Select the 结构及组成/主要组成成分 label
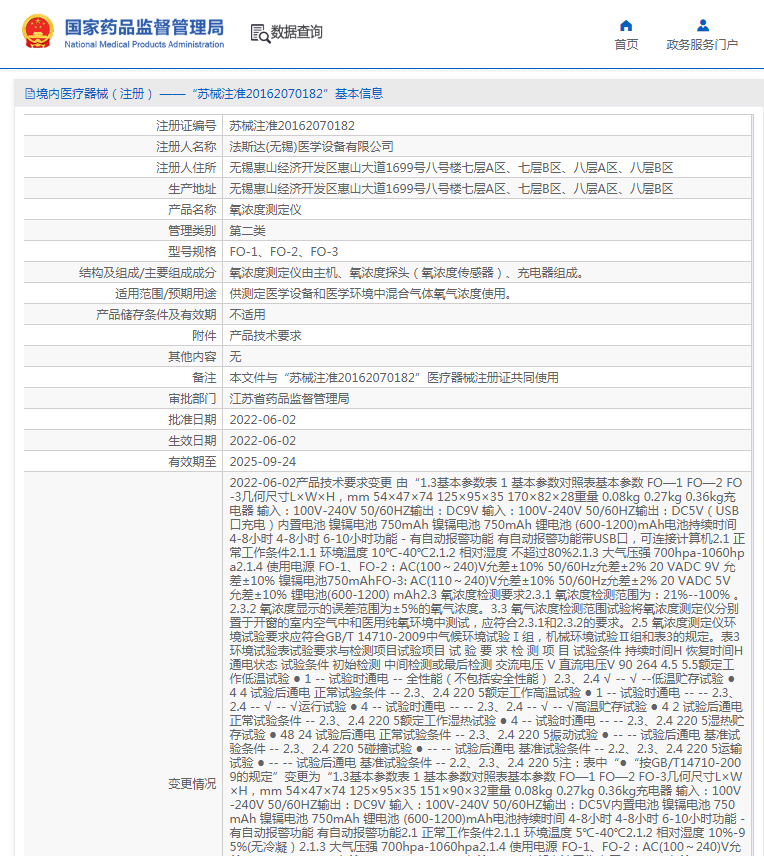This screenshot has width=764, height=856. coord(147,273)
